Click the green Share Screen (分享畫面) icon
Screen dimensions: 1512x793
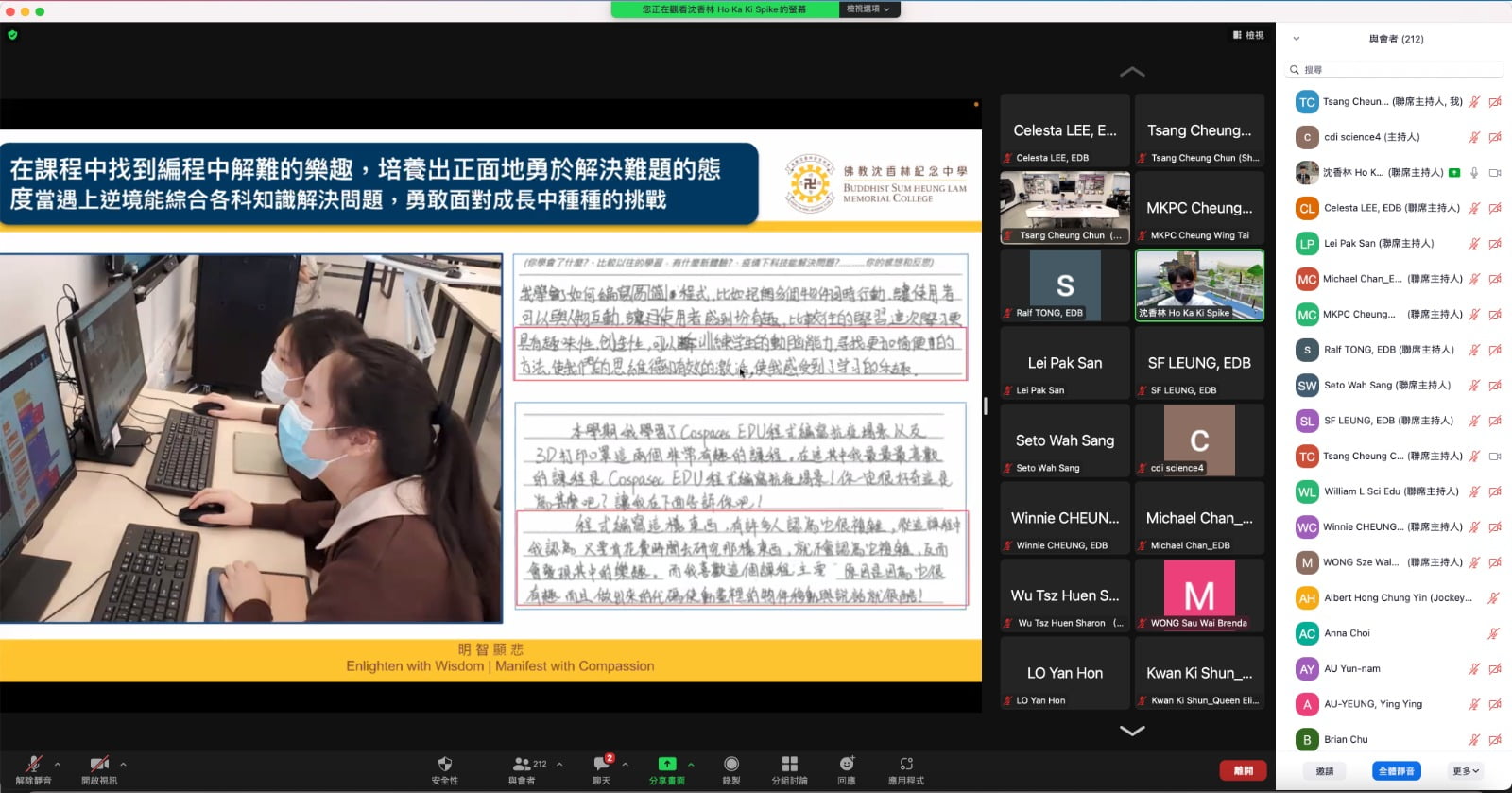tap(667, 765)
